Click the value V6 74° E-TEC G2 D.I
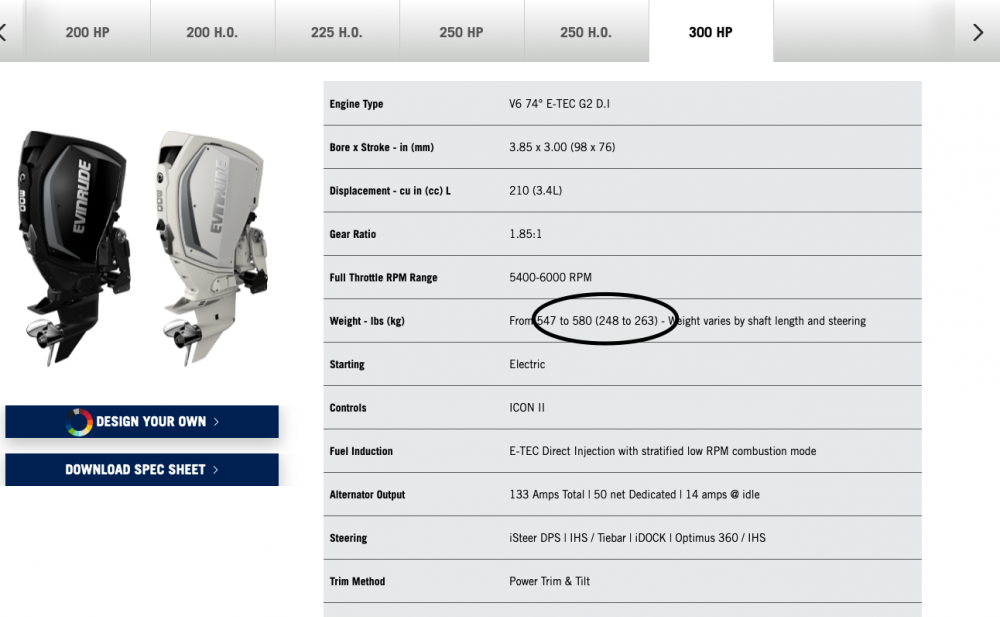The width and height of the screenshot is (1000, 617). click(x=559, y=104)
